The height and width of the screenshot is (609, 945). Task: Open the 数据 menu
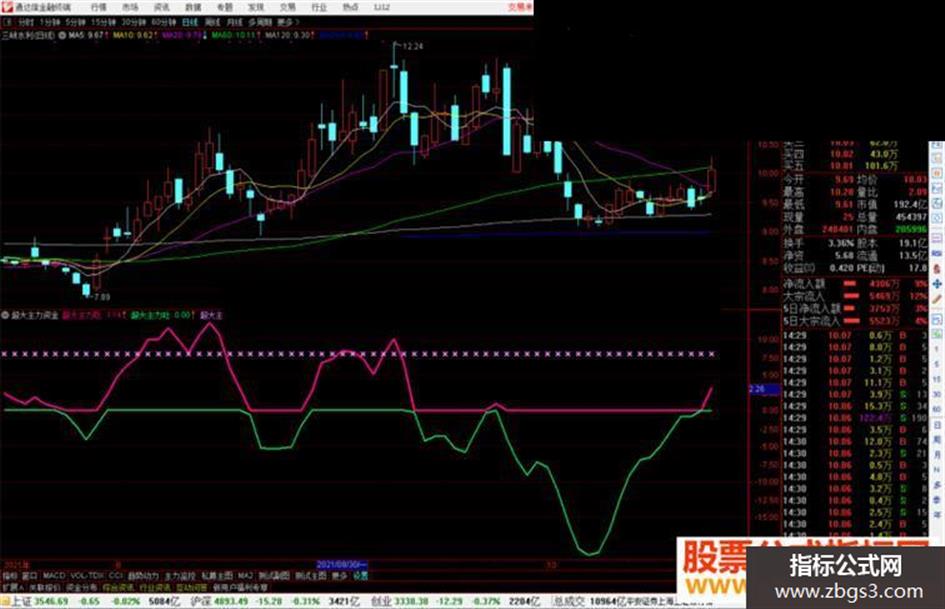point(193,7)
